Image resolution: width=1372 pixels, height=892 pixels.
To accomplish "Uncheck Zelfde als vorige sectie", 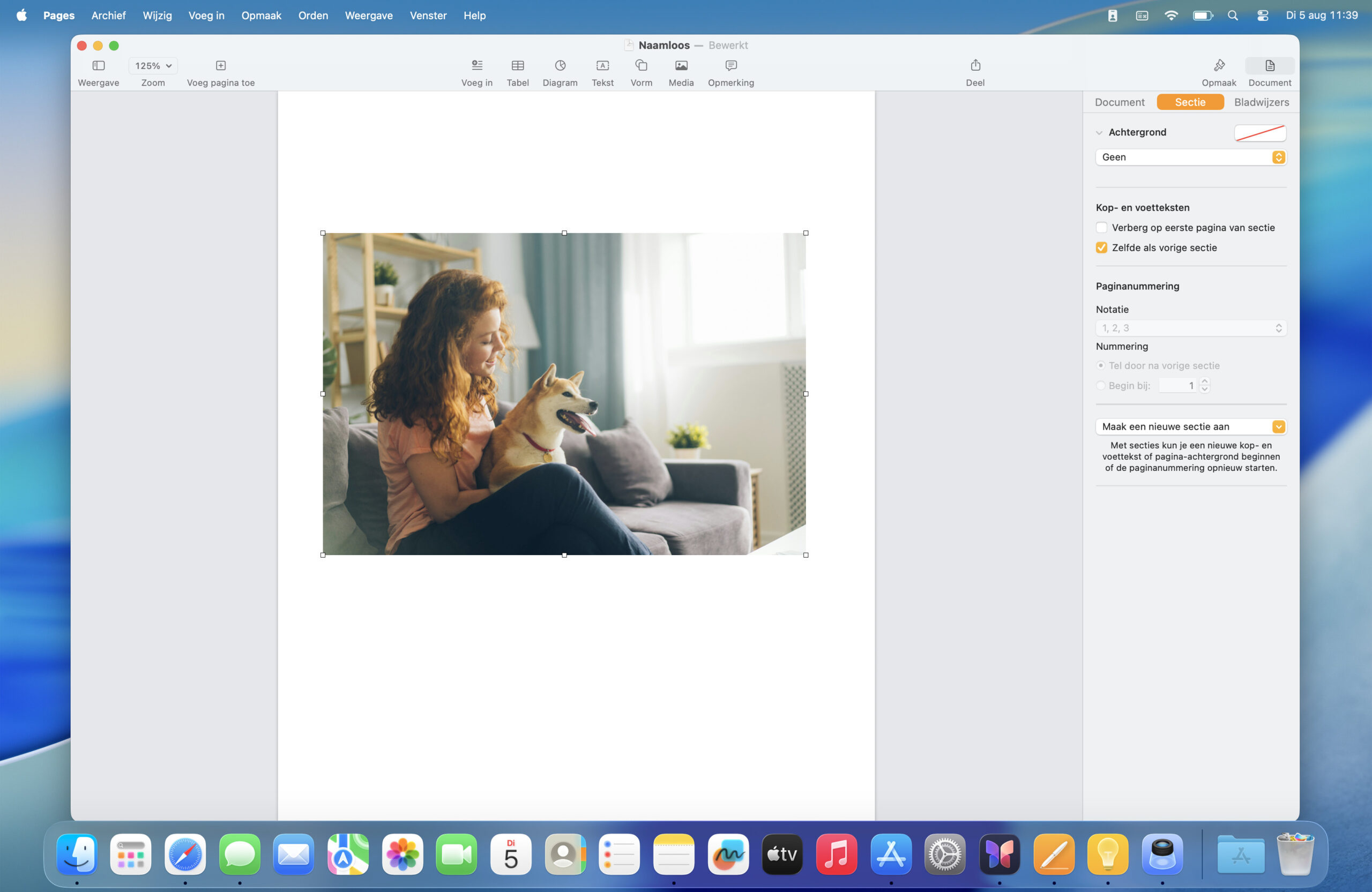I will click(x=1101, y=248).
